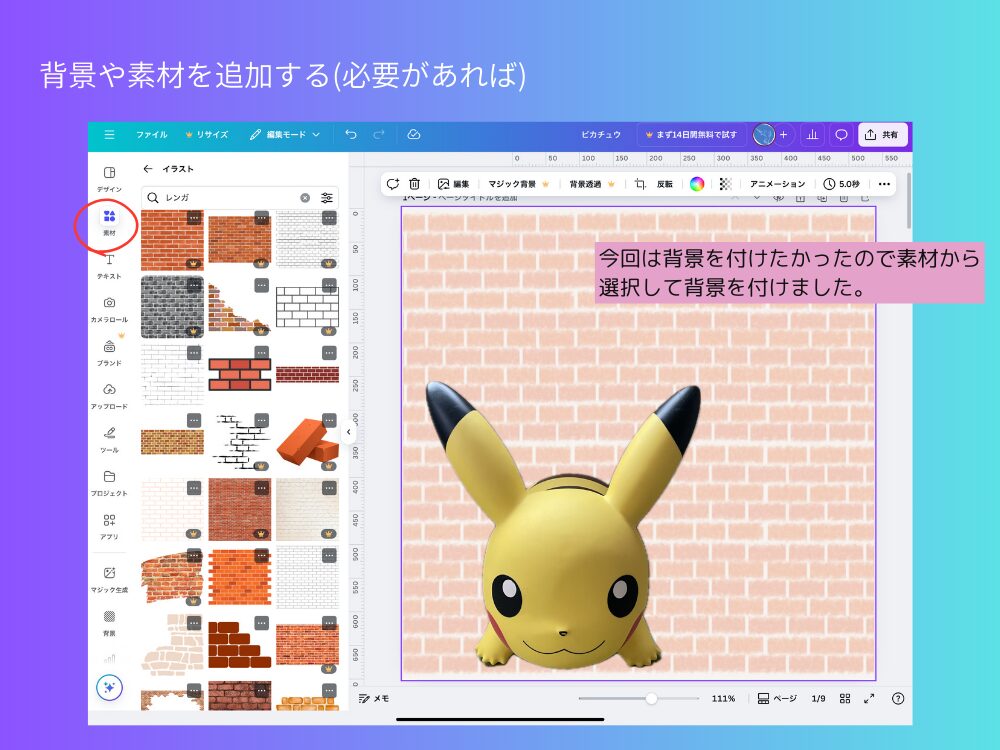Open マジック生成 magic generation panel
This screenshot has height=750, width=1000.
109,578
